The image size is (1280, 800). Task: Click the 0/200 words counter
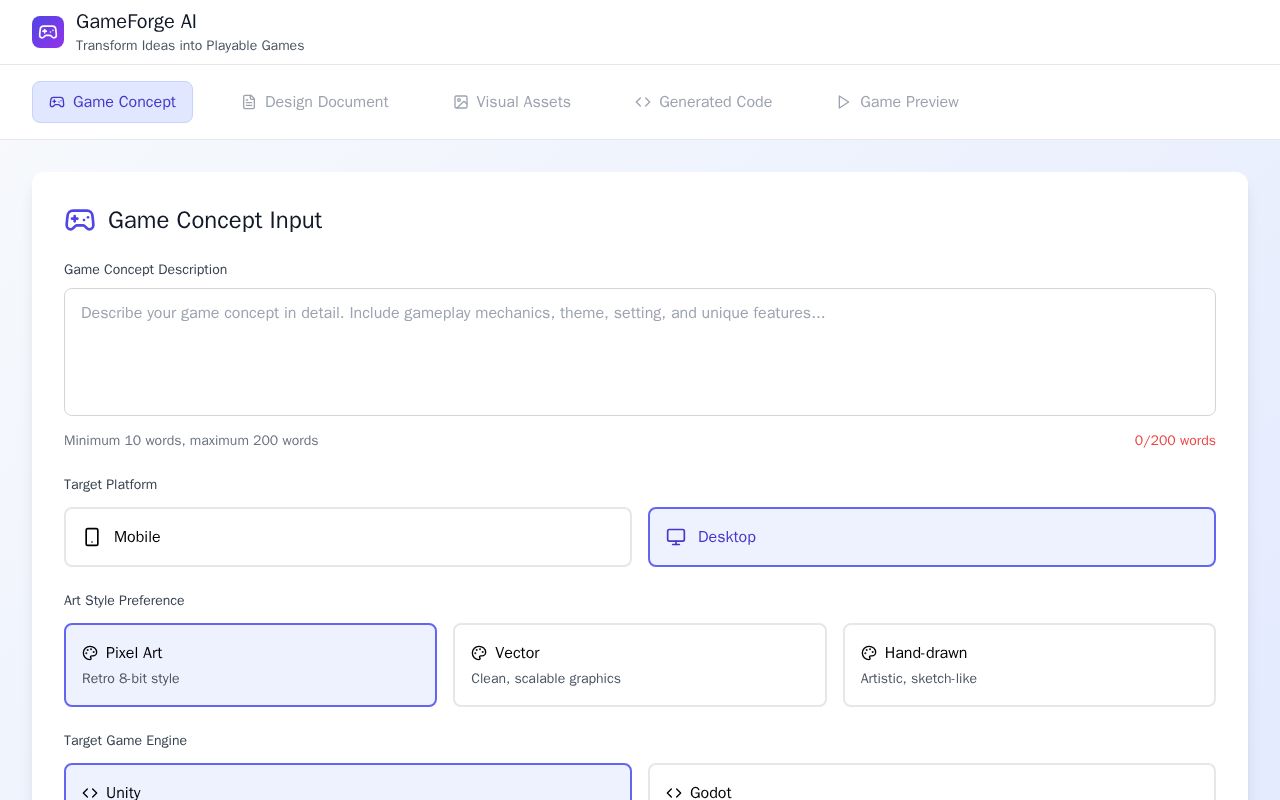coord(1175,441)
